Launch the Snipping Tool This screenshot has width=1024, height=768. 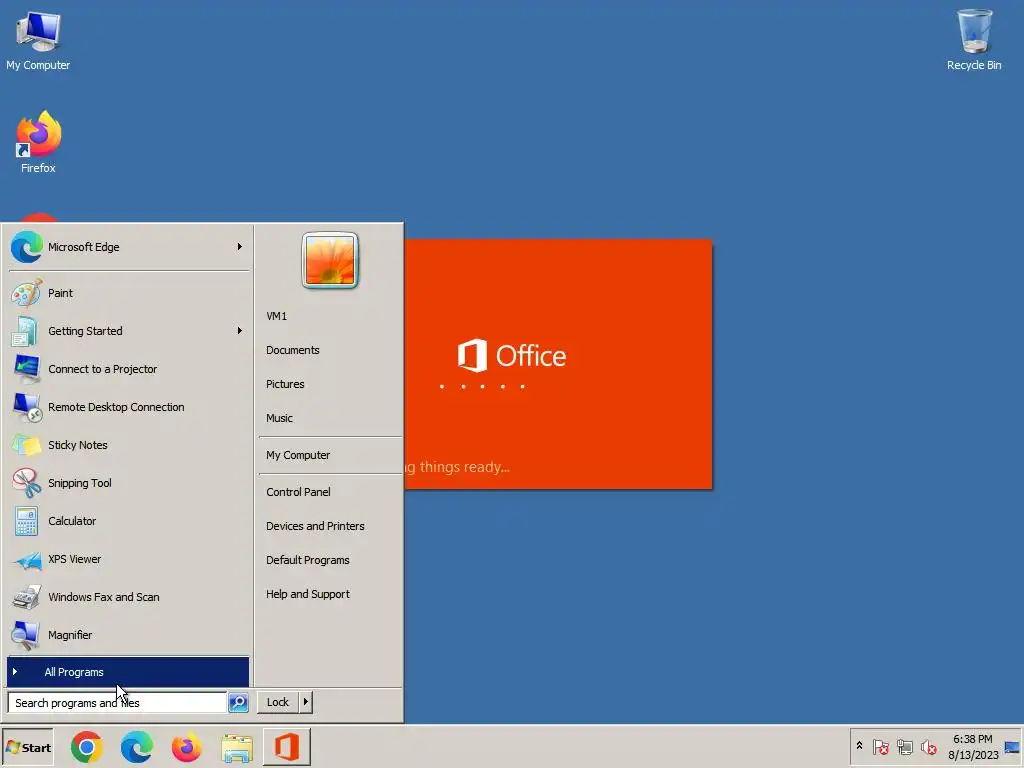128,483
